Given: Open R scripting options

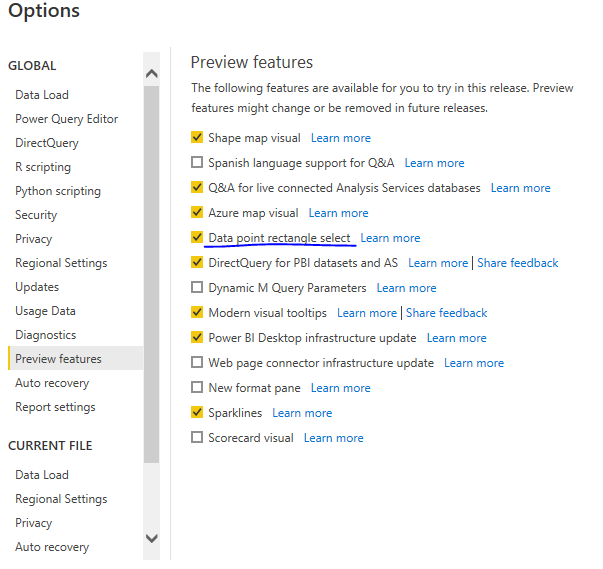Looking at the screenshot, I should coord(43,167).
